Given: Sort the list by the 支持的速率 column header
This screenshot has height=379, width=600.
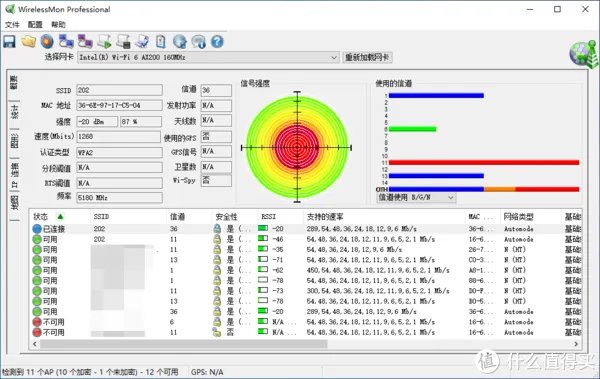Looking at the screenshot, I should [x=384, y=217].
